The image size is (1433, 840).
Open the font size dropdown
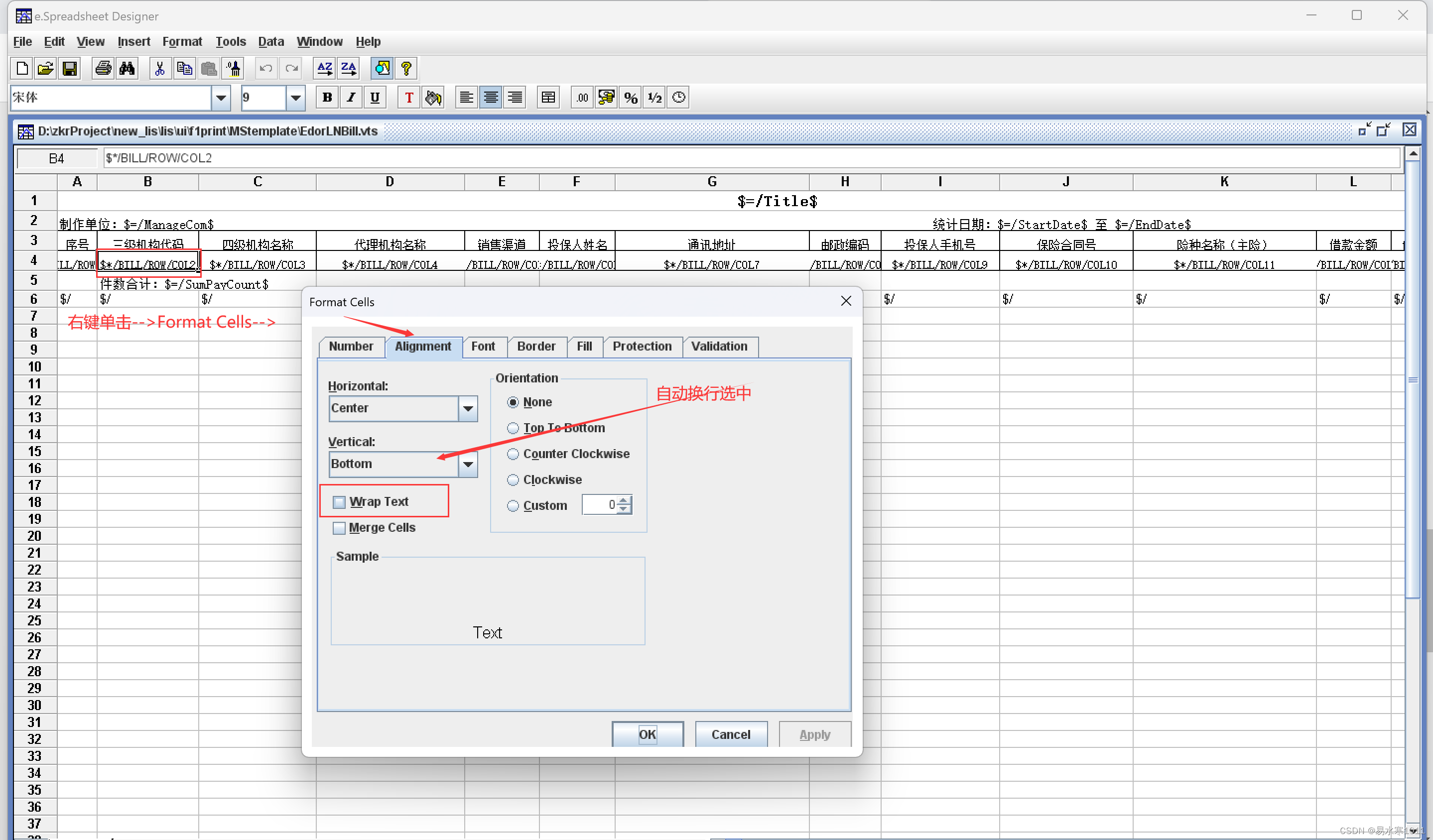pyautogui.click(x=295, y=97)
